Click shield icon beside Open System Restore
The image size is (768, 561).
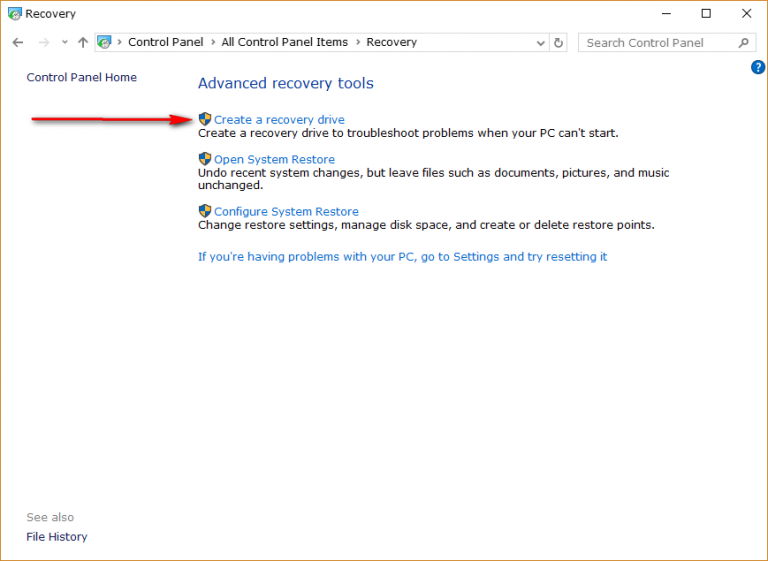tap(205, 159)
